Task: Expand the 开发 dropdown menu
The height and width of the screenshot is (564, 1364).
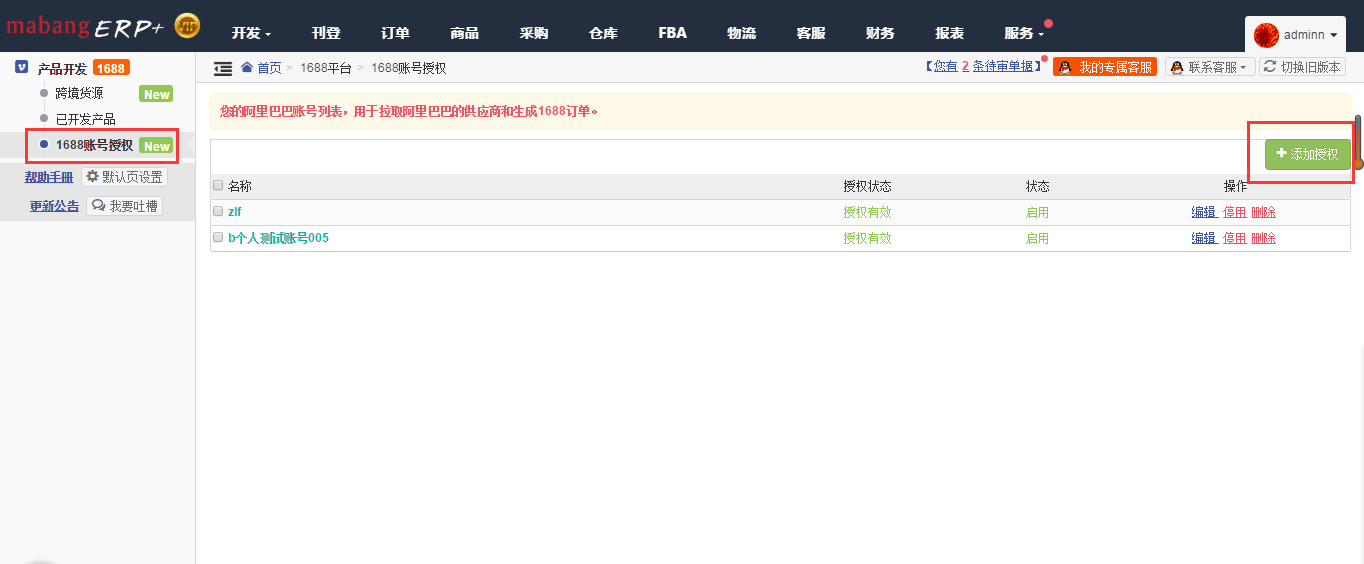Action: point(251,33)
